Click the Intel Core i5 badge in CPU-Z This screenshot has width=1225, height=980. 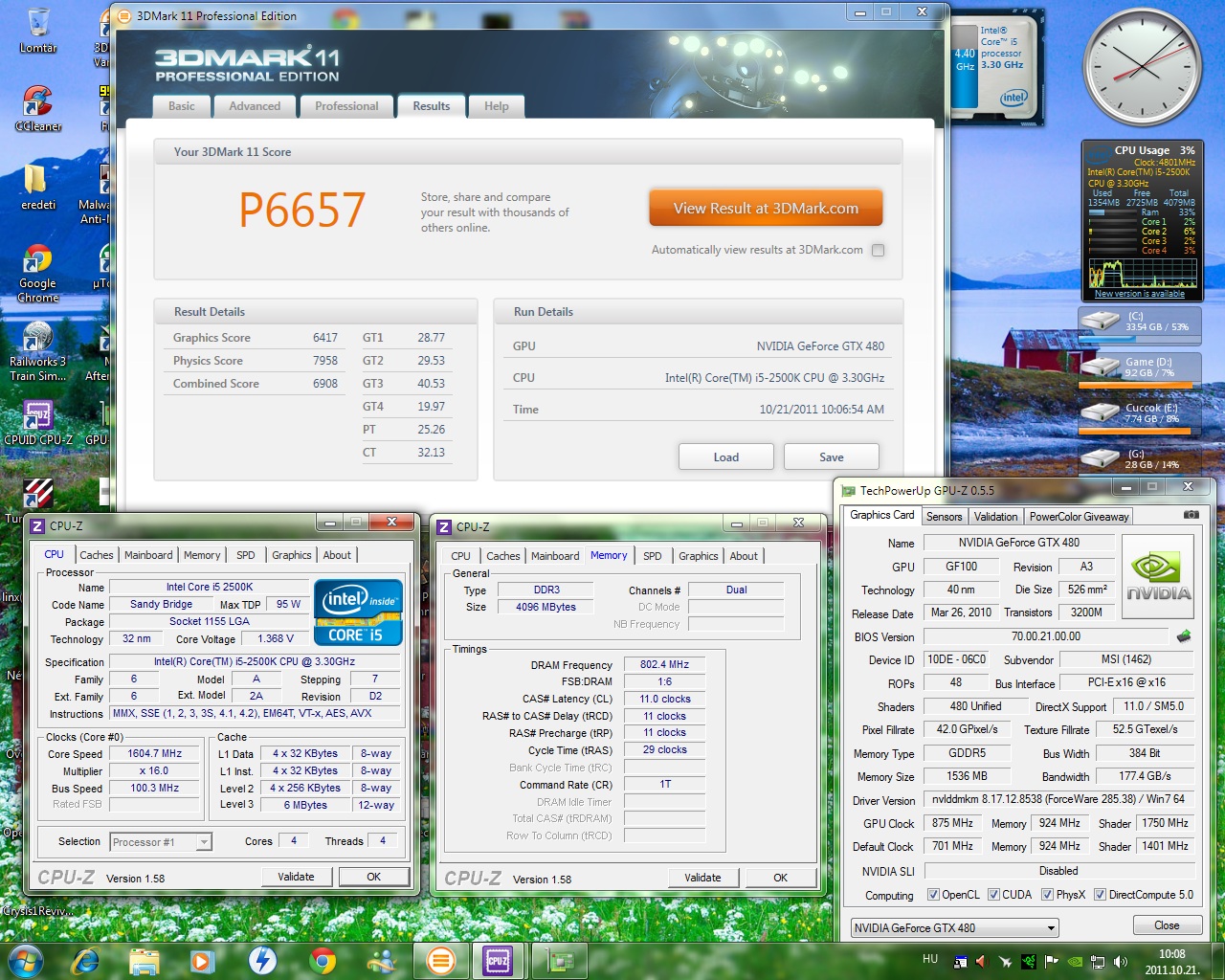[x=358, y=612]
